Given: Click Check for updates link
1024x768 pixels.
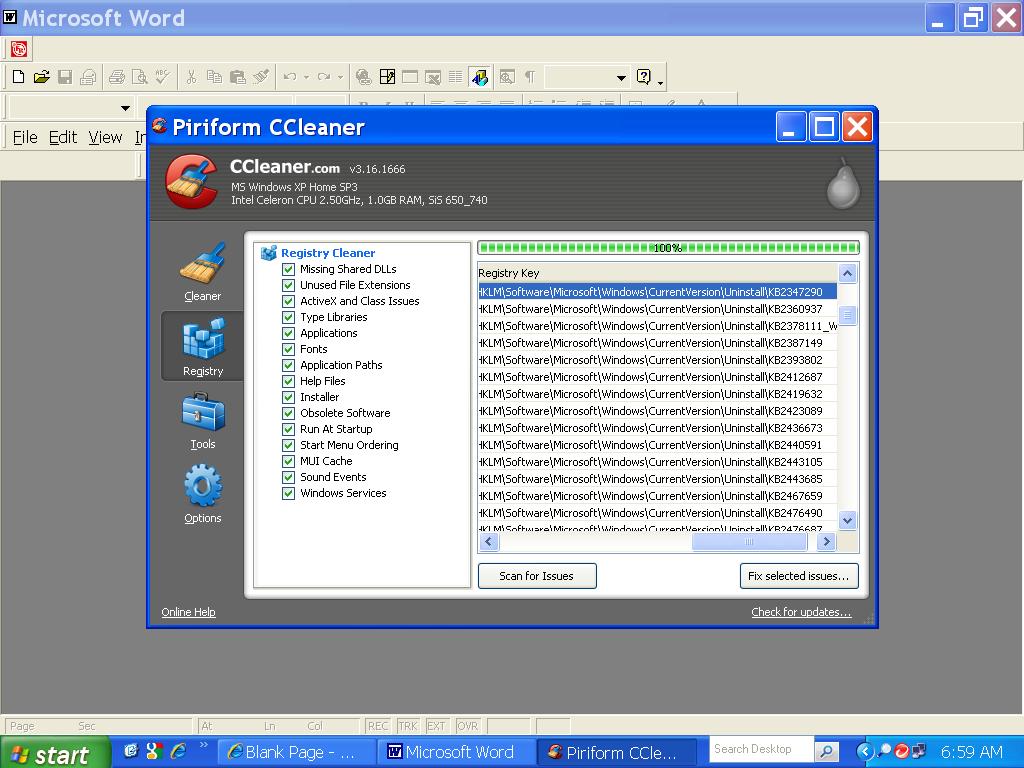Looking at the screenshot, I should pos(801,612).
